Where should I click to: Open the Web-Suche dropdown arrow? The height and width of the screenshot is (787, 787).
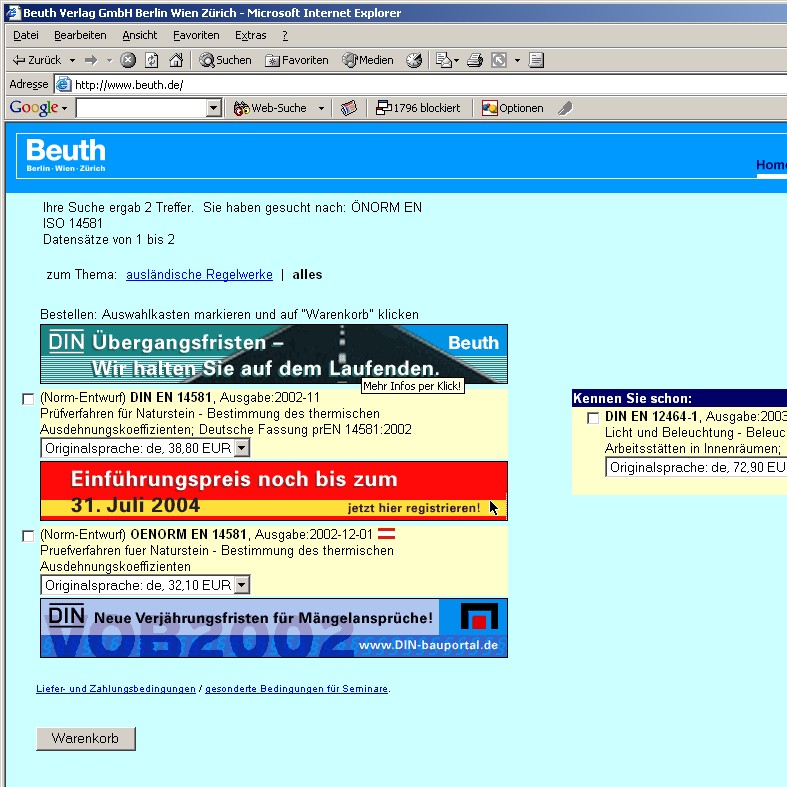tap(321, 108)
